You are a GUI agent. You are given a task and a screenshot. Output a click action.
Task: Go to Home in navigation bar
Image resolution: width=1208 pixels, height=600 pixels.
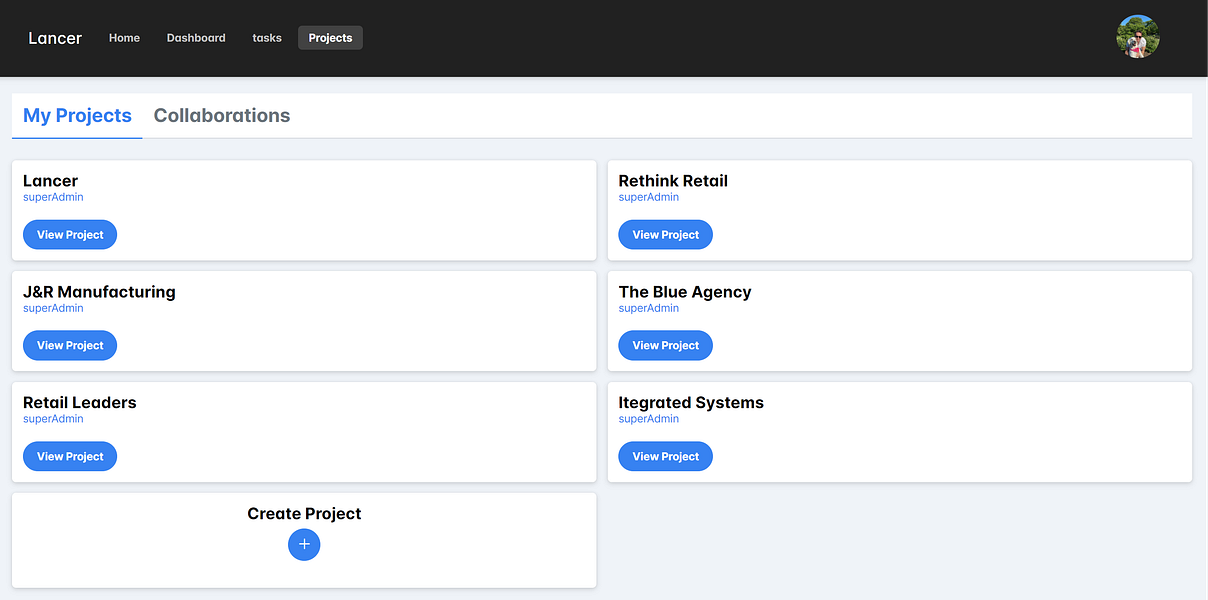tap(124, 38)
